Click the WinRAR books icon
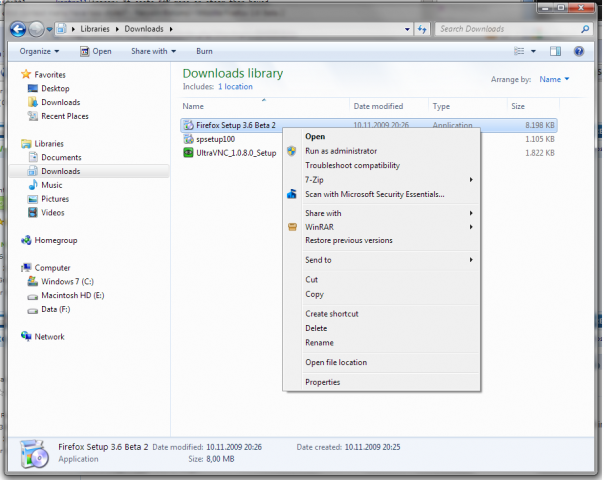 [292, 227]
